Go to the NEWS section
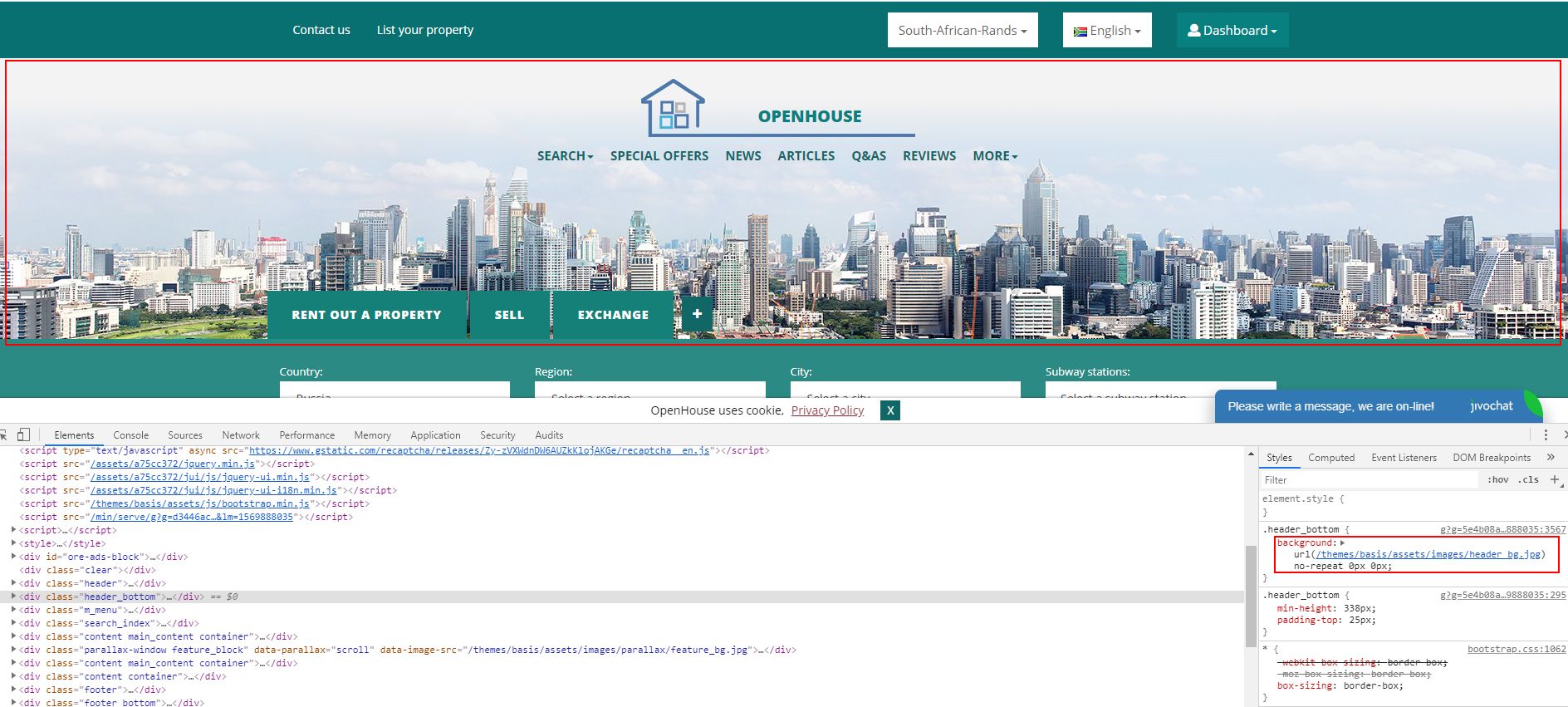 click(743, 156)
